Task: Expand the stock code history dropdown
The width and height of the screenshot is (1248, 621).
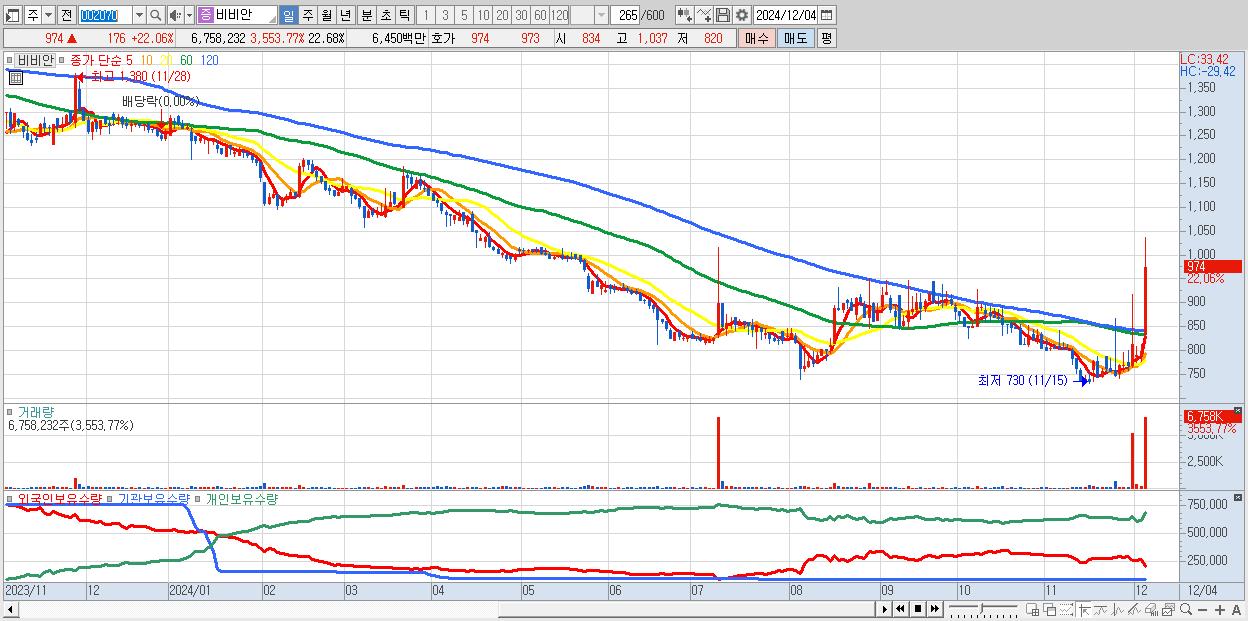Action: (139, 15)
